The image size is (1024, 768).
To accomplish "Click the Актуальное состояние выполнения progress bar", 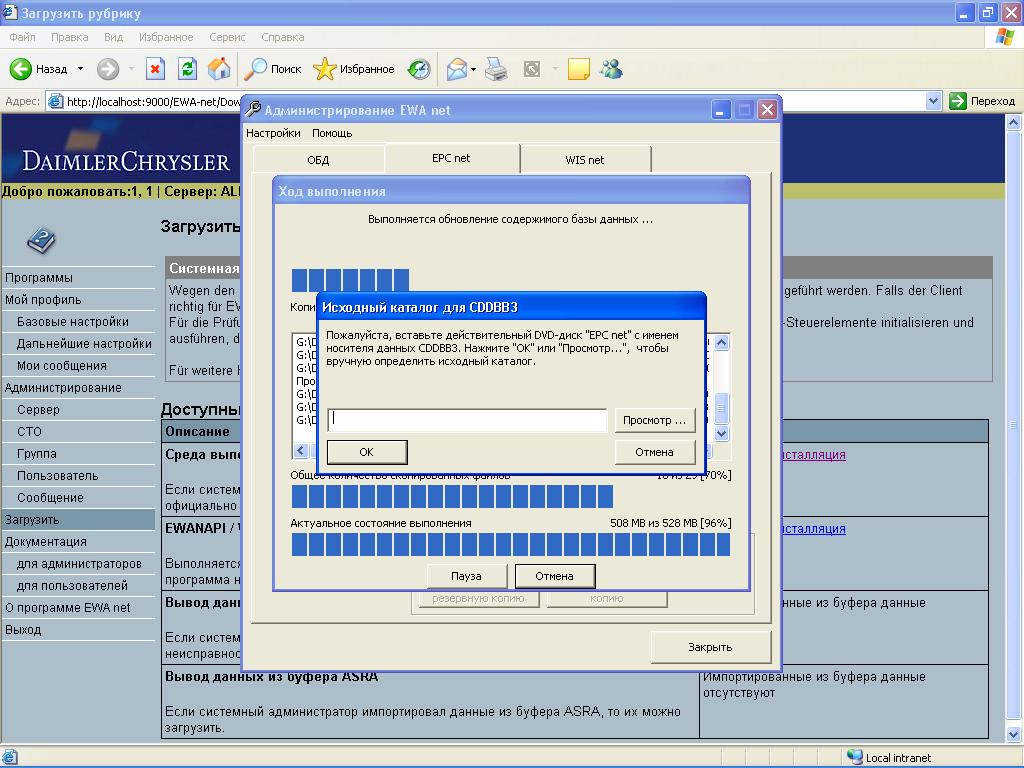I will 511,544.
